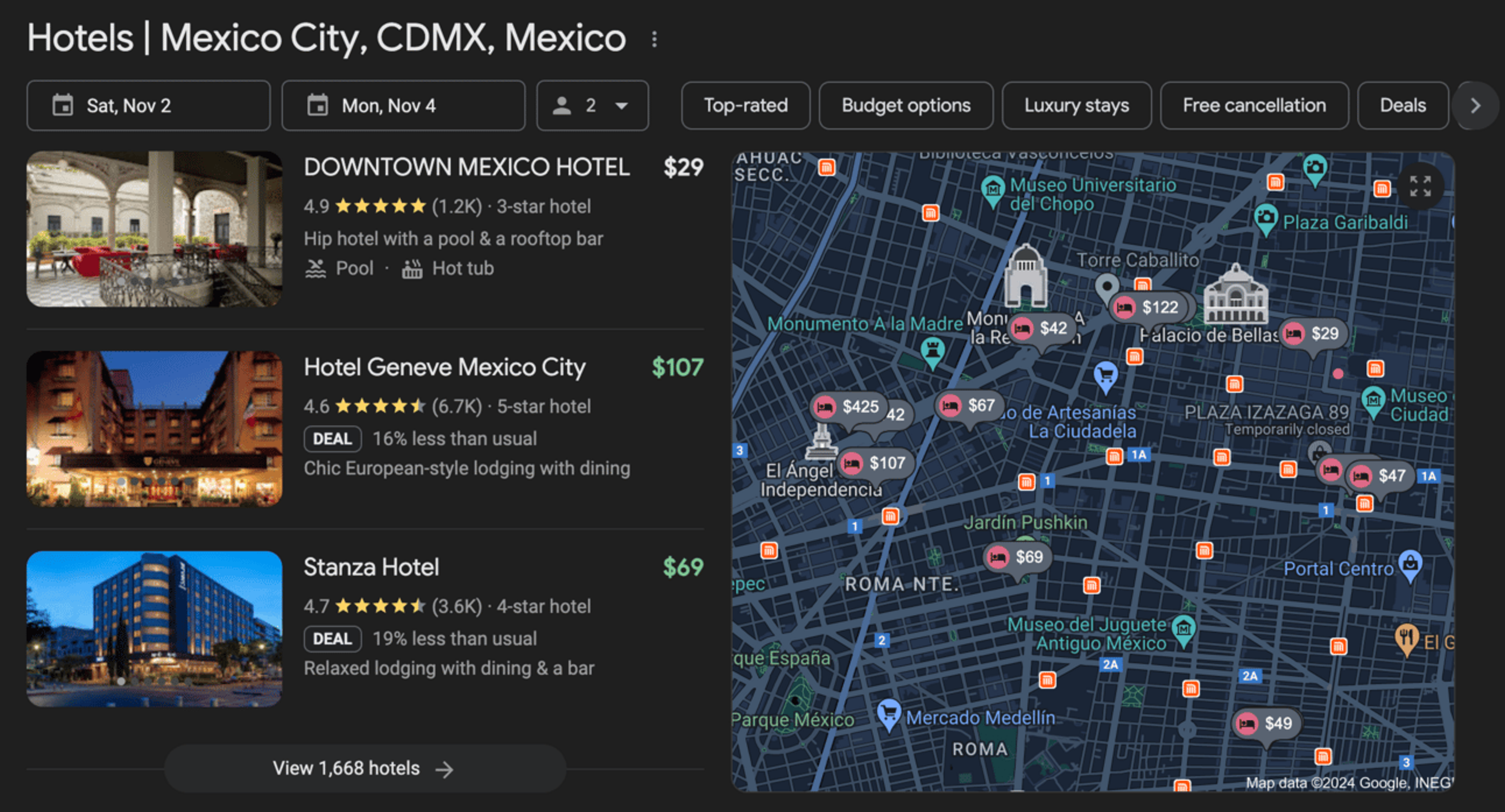Image resolution: width=1505 pixels, height=812 pixels.
Task: Open Stanza Hotel listing title
Action: (x=371, y=567)
